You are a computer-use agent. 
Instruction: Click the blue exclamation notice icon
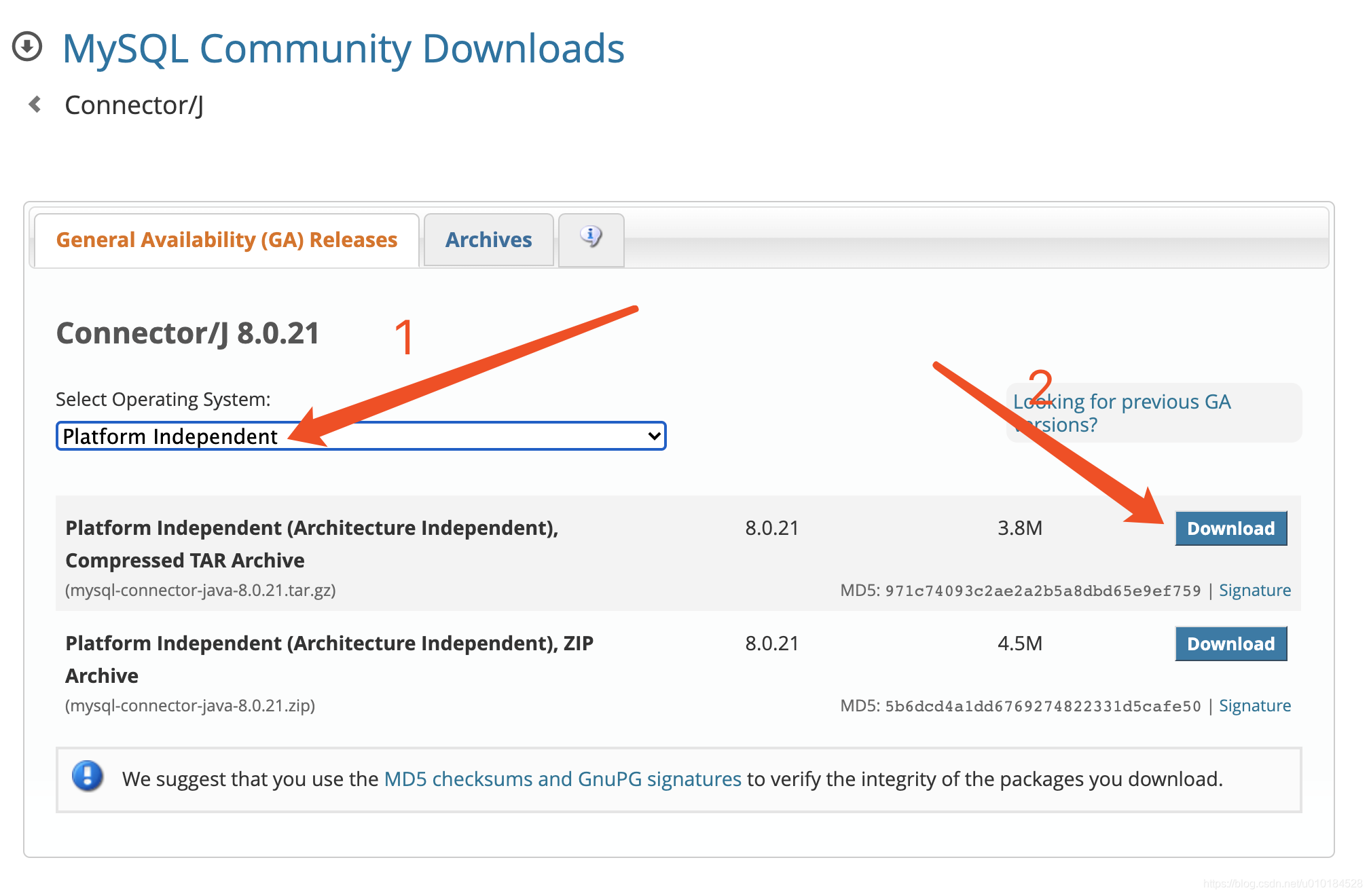click(88, 777)
